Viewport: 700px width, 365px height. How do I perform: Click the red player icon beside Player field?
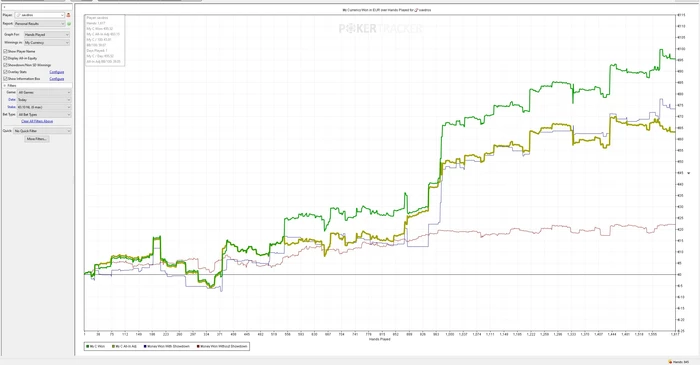(x=68, y=15)
